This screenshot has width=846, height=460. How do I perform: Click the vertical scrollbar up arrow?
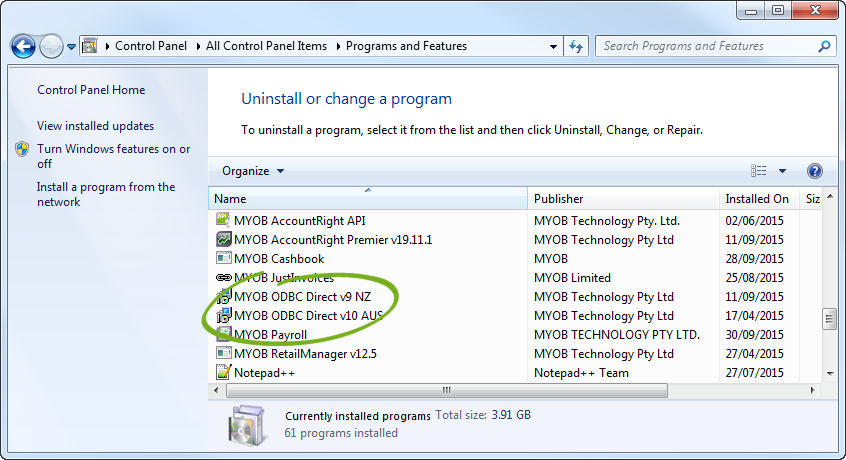coord(830,197)
